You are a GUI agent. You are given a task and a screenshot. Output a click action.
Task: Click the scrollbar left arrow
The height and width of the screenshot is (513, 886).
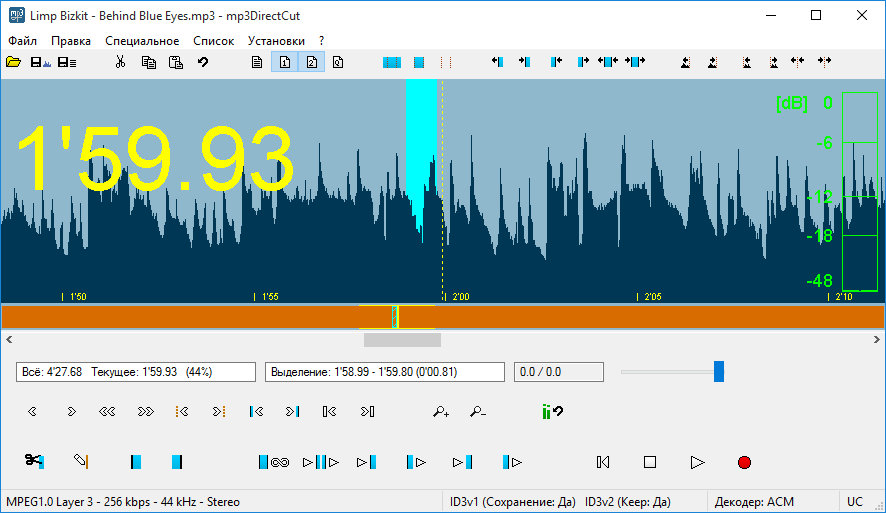point(9,340)
